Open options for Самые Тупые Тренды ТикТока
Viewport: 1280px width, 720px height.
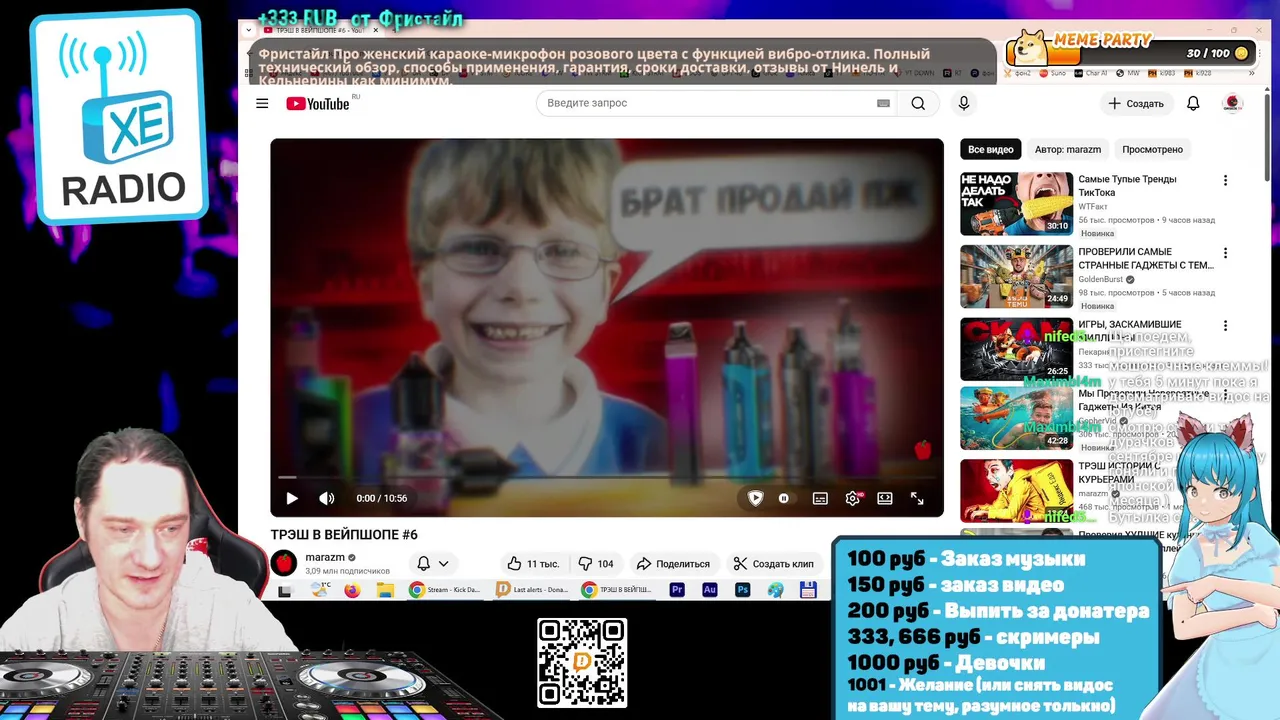click(x=1225, y=181)
